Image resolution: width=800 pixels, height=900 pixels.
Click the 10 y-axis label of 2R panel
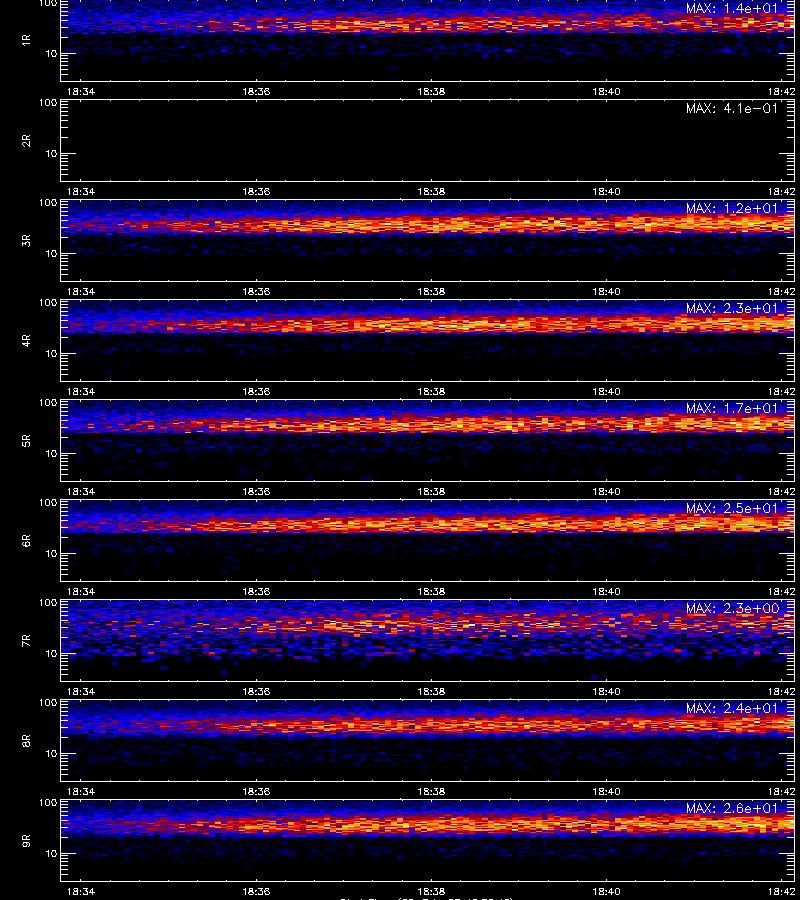[x=52, y=154]
